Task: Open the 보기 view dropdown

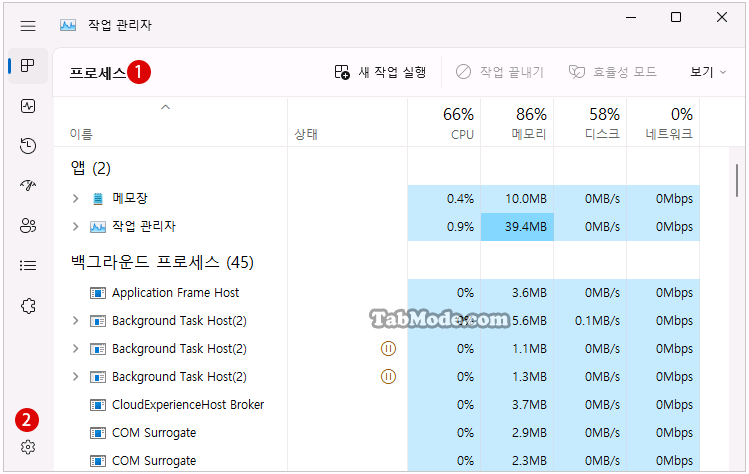Action: click(708, 72)
